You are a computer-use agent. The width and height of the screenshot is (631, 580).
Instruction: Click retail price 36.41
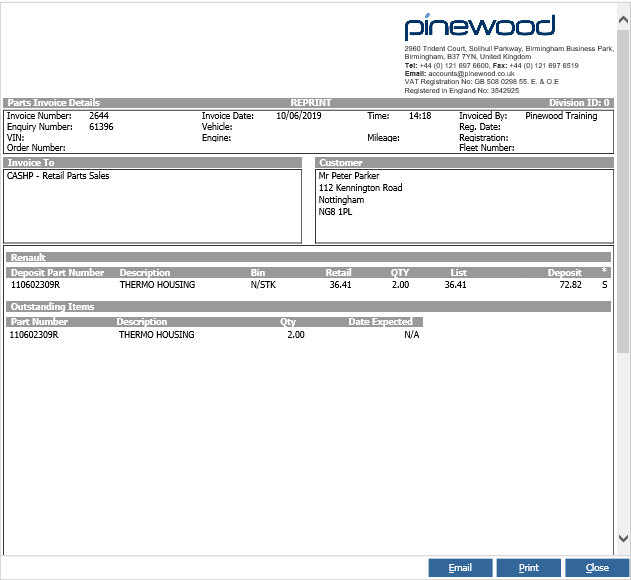point(340,285)
